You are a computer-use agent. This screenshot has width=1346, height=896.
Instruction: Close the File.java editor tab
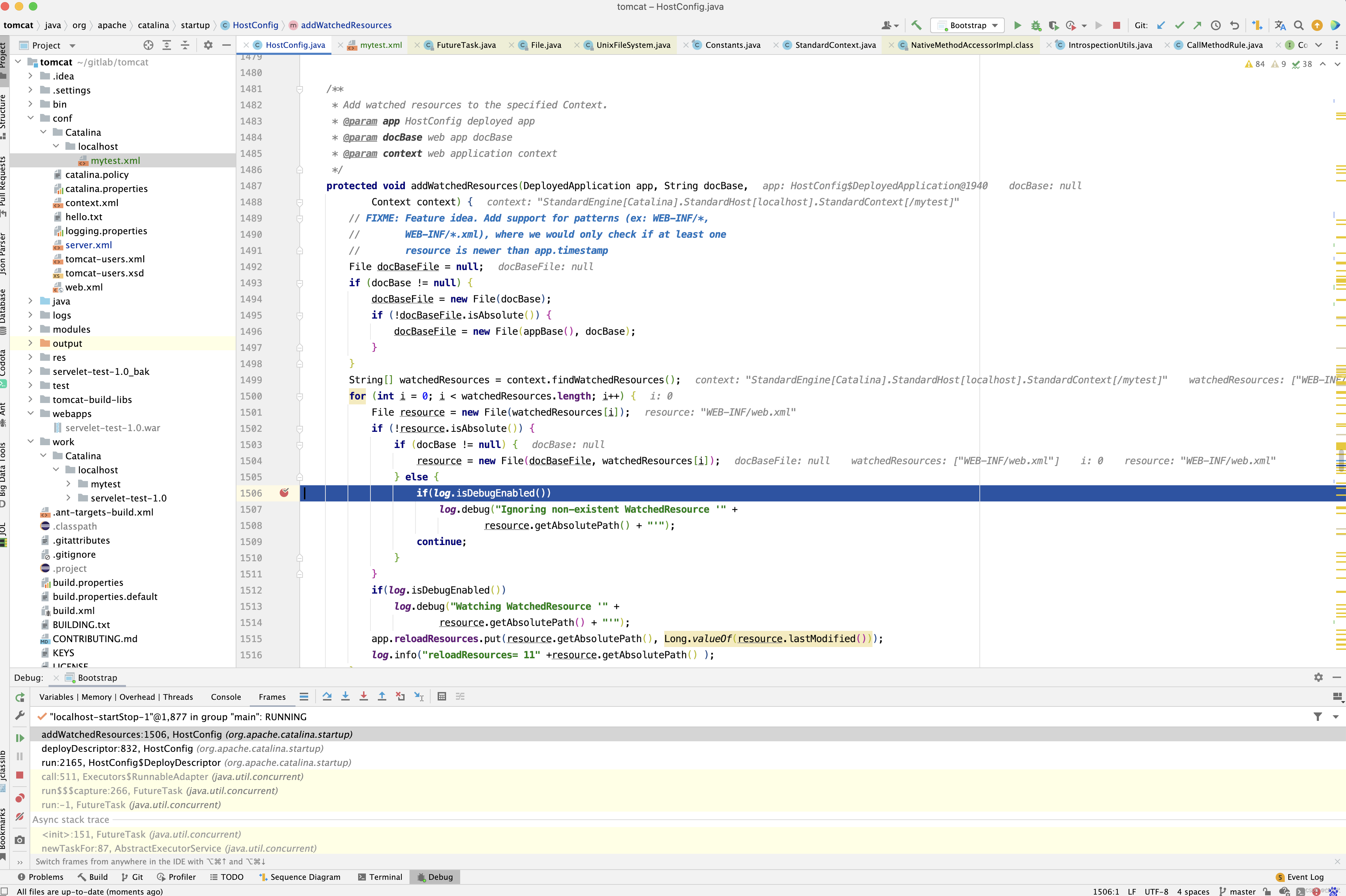(x=512, y=45)
